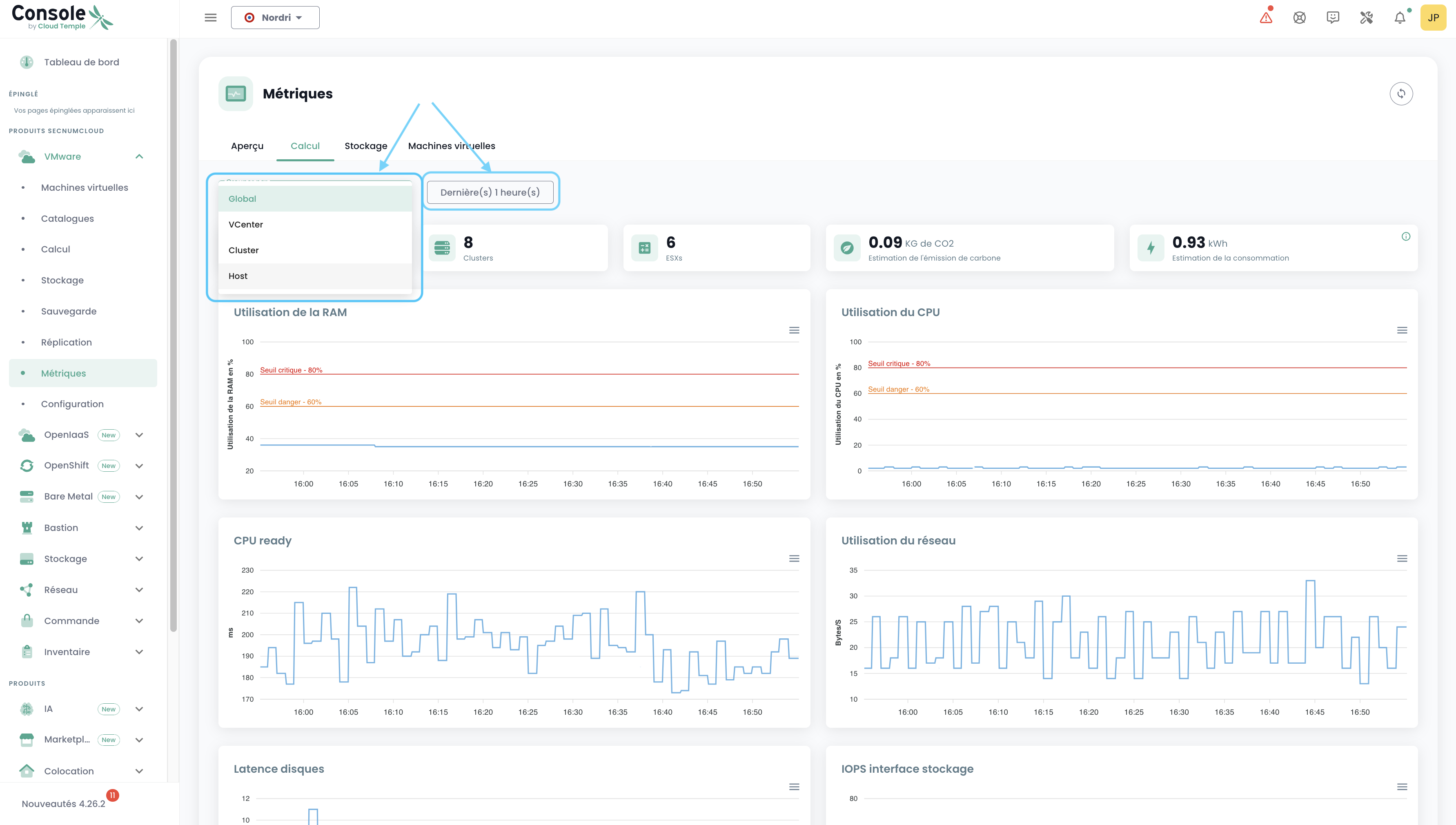Viewport: 1456px width, 825px height.
Task: Open Nouveautés 4.26.2 link
Action: (63, 803)
